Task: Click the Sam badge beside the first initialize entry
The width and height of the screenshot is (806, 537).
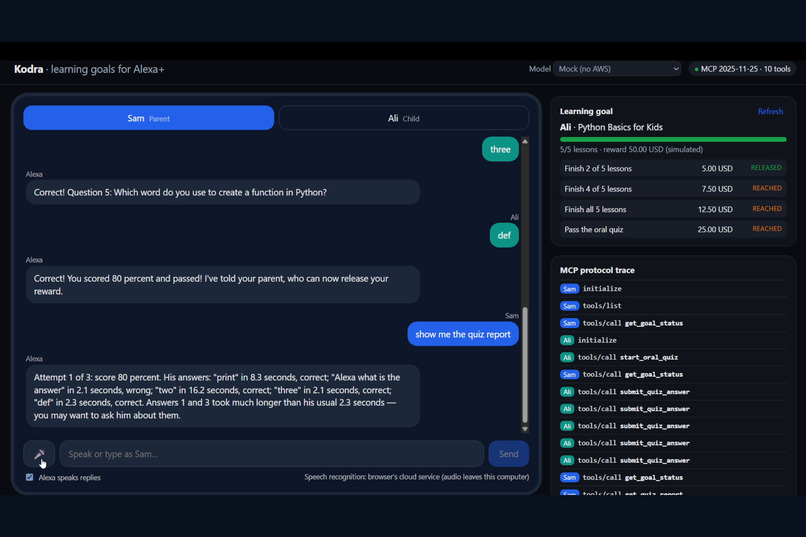Action: (x=569, y=289)
